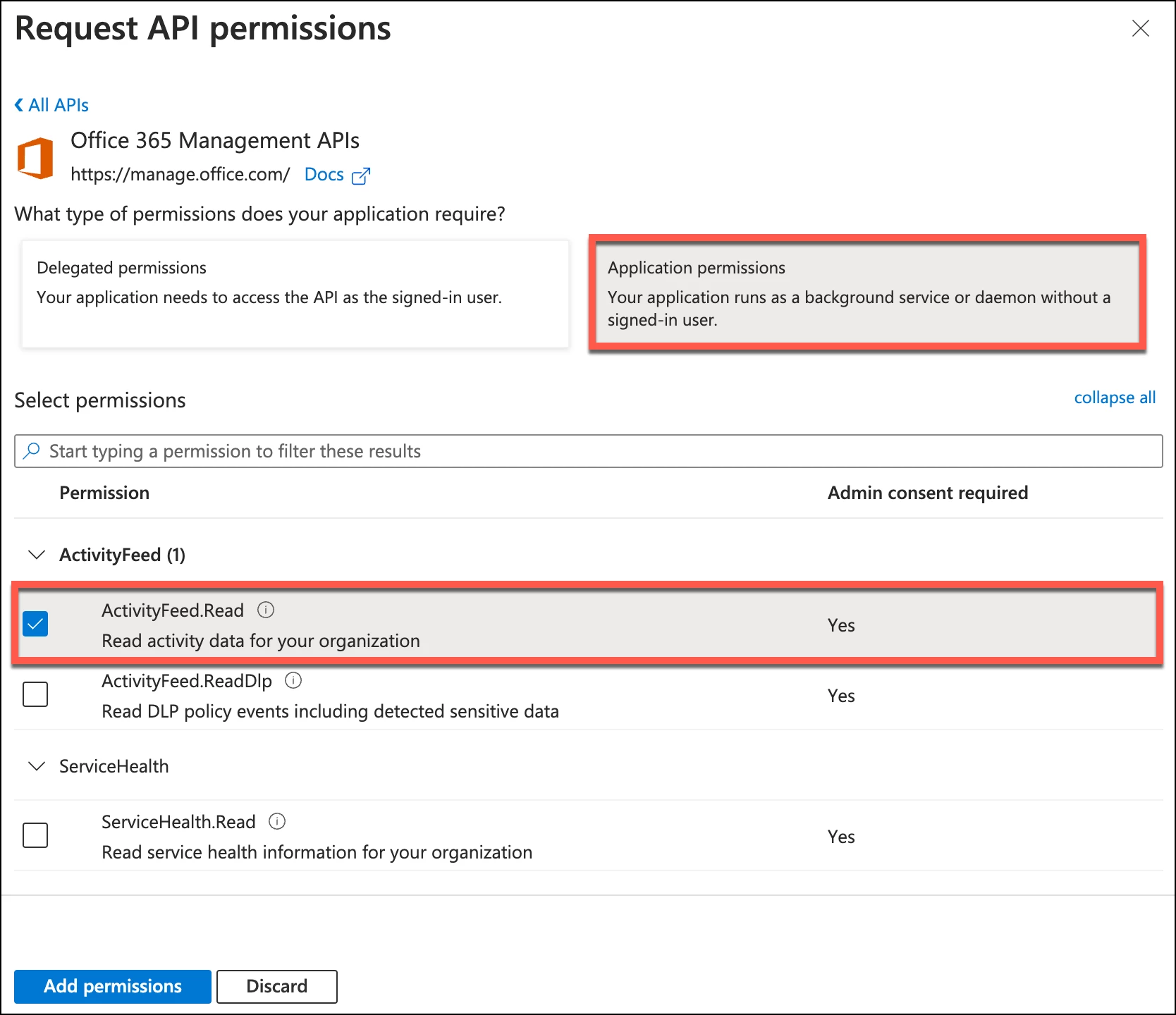Open the Docs link
Image resolution: width=1176 pixels, height=1015 pixels.
point(324,175)
